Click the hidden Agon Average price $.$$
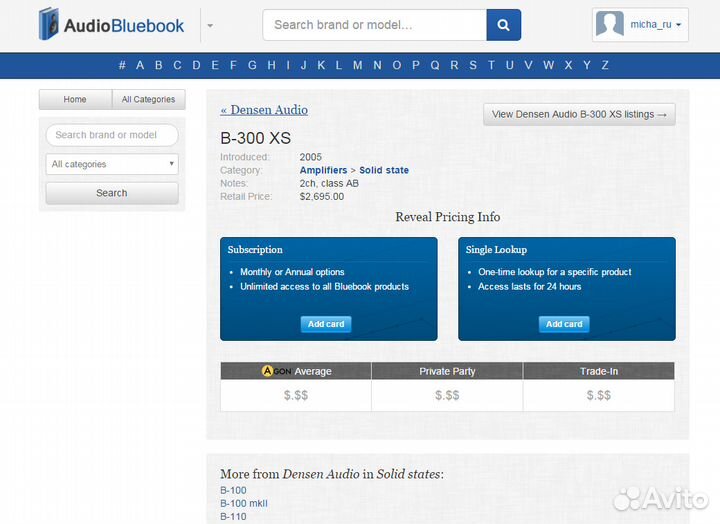 (x=296, y=395)
